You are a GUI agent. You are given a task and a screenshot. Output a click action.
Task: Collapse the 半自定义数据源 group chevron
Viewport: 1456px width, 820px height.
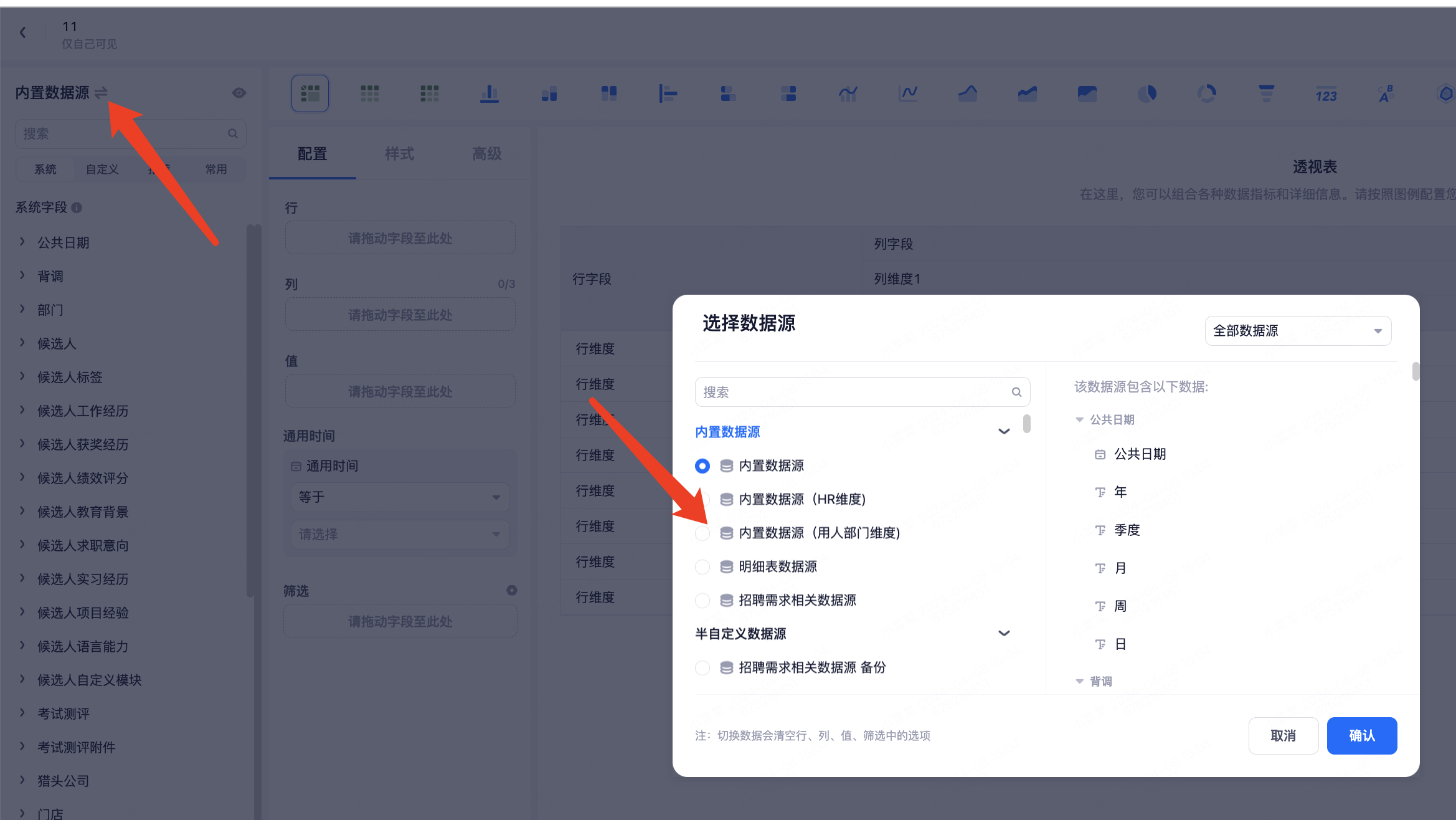click(1004, 634)
